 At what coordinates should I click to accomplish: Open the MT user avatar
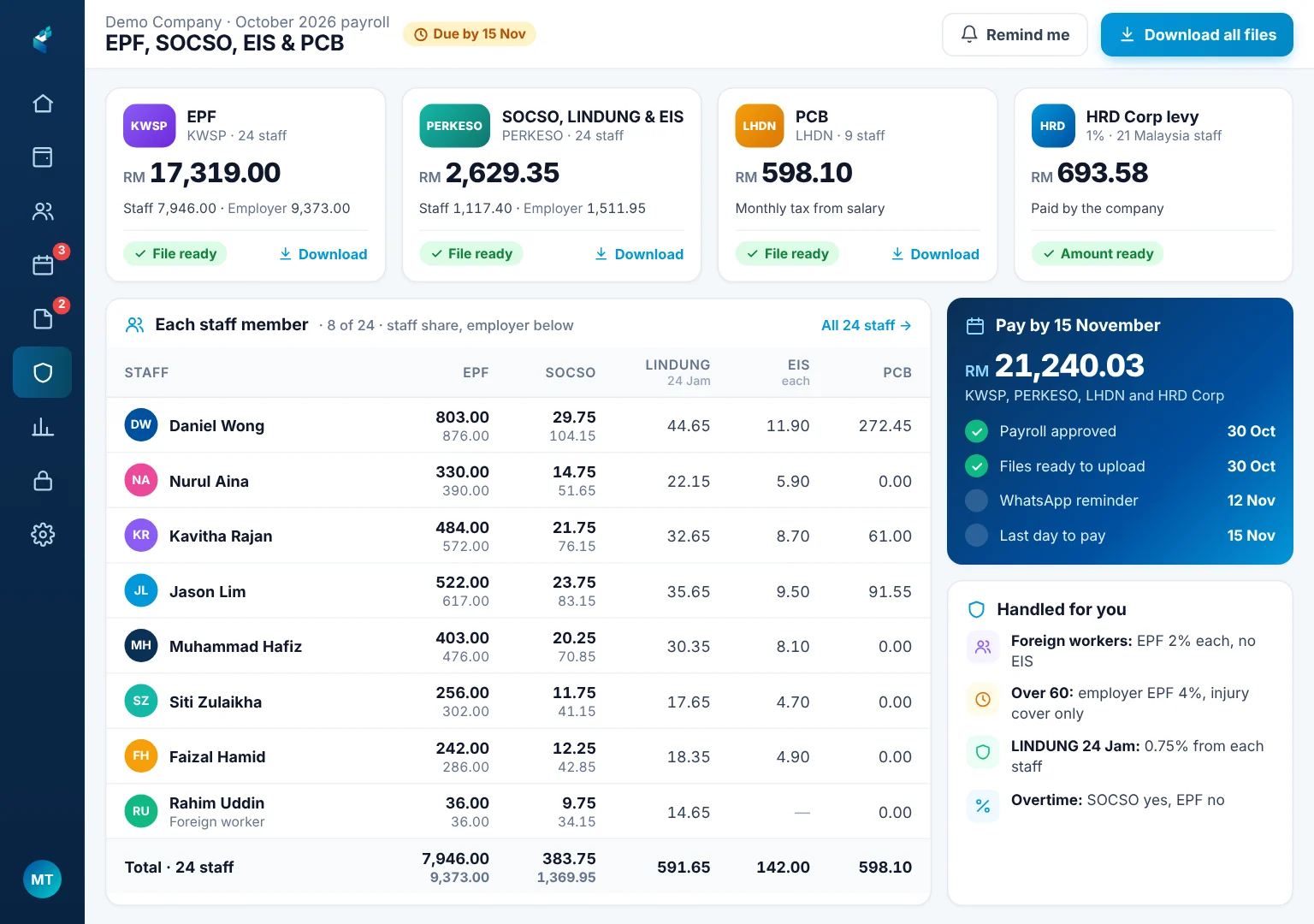[42, 880]
